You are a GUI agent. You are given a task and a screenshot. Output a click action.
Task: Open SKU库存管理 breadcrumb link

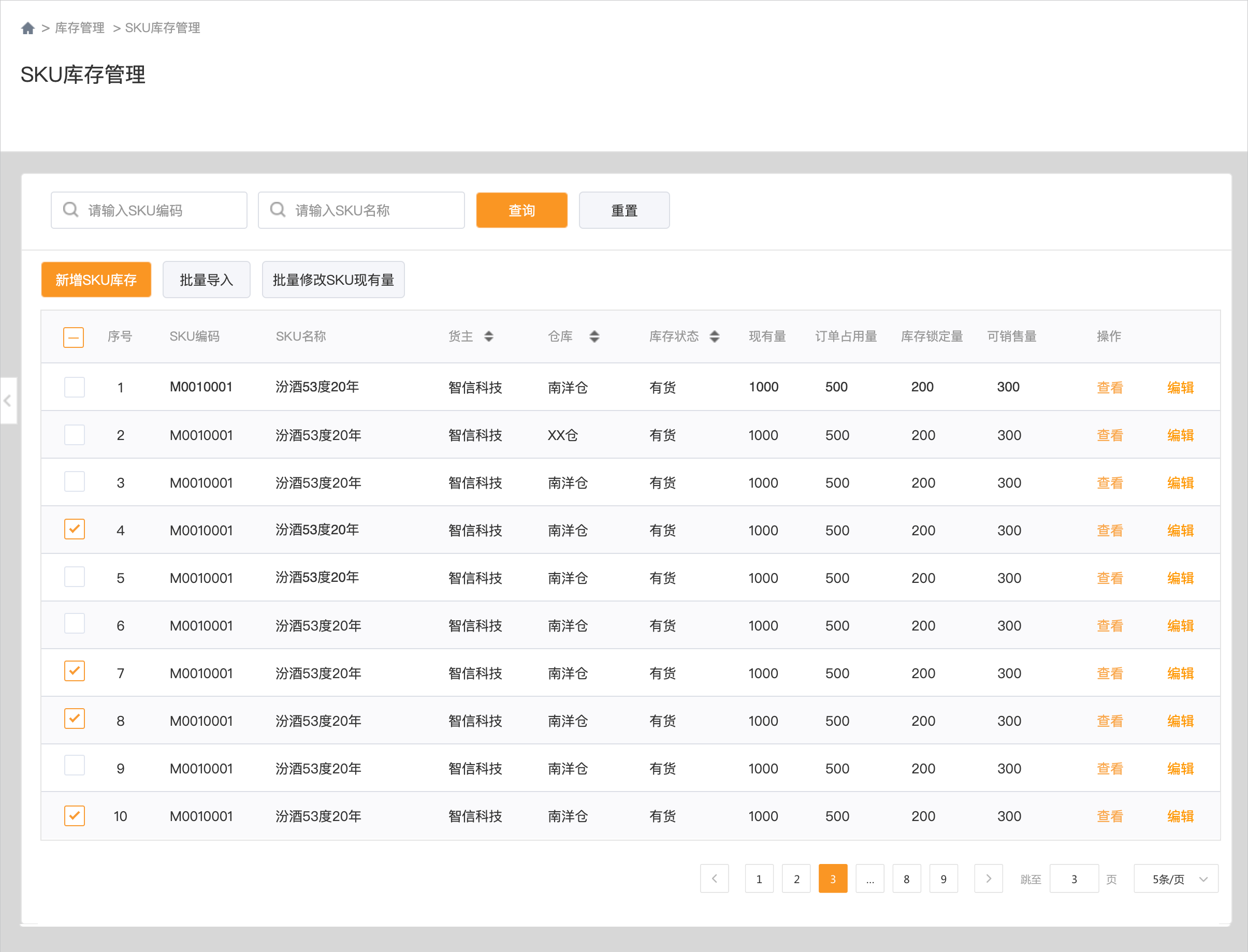[x=162, y=28]
